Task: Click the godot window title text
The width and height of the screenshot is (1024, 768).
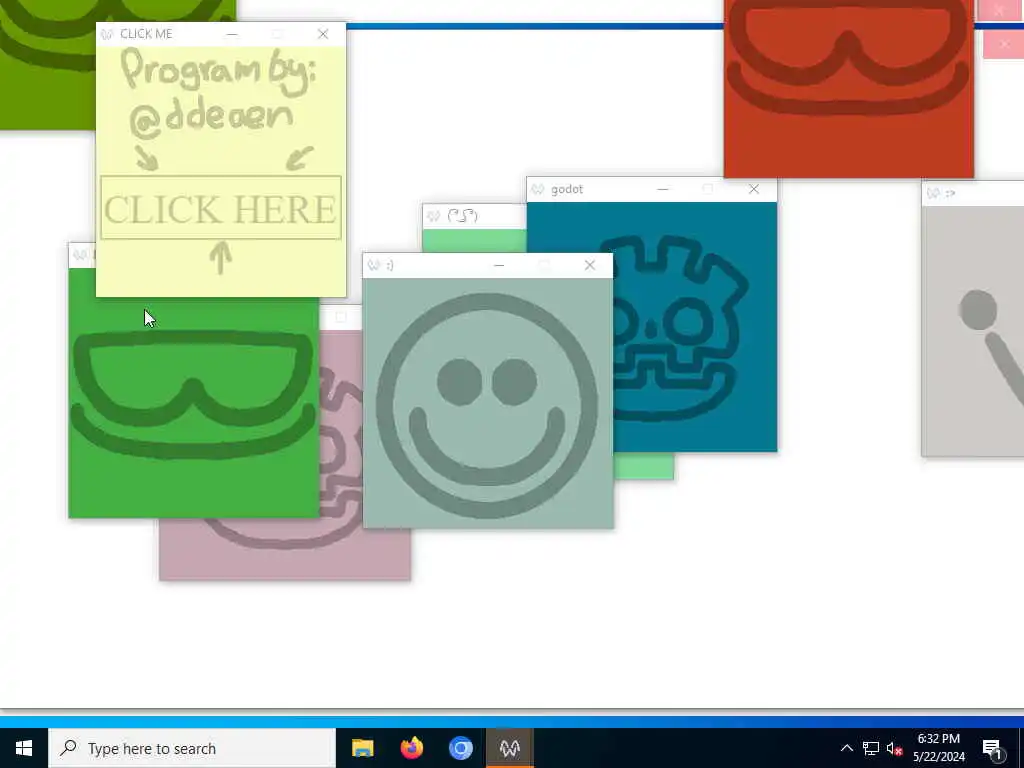Action: point(567,189)
